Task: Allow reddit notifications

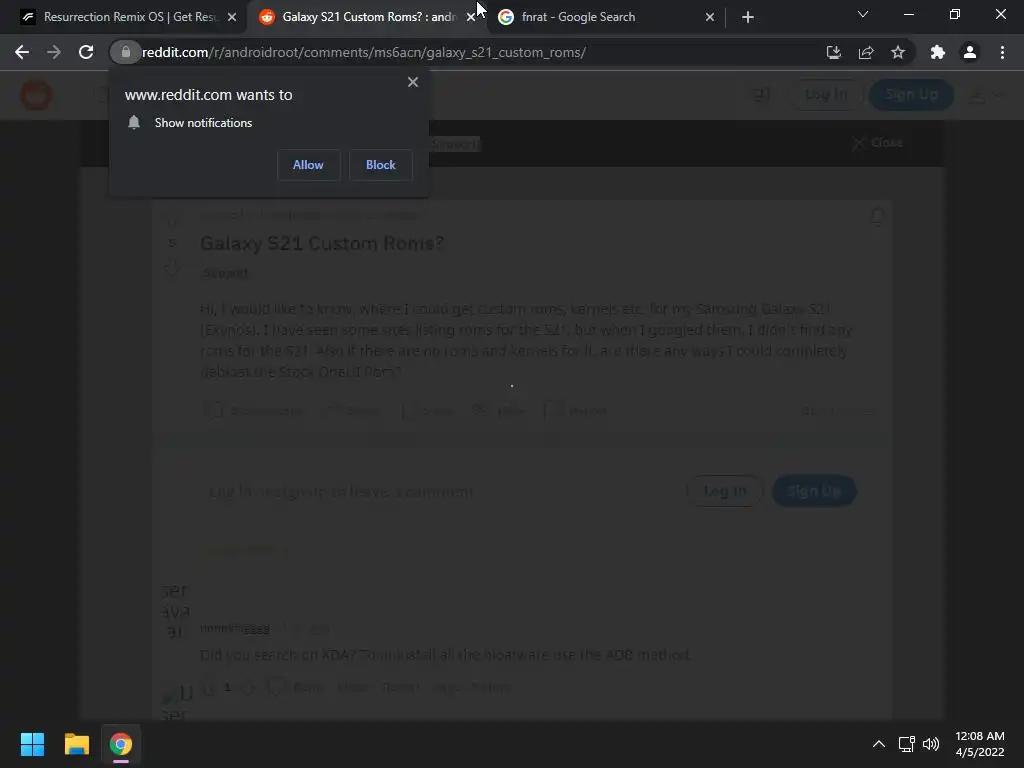Action: (308, 165)
